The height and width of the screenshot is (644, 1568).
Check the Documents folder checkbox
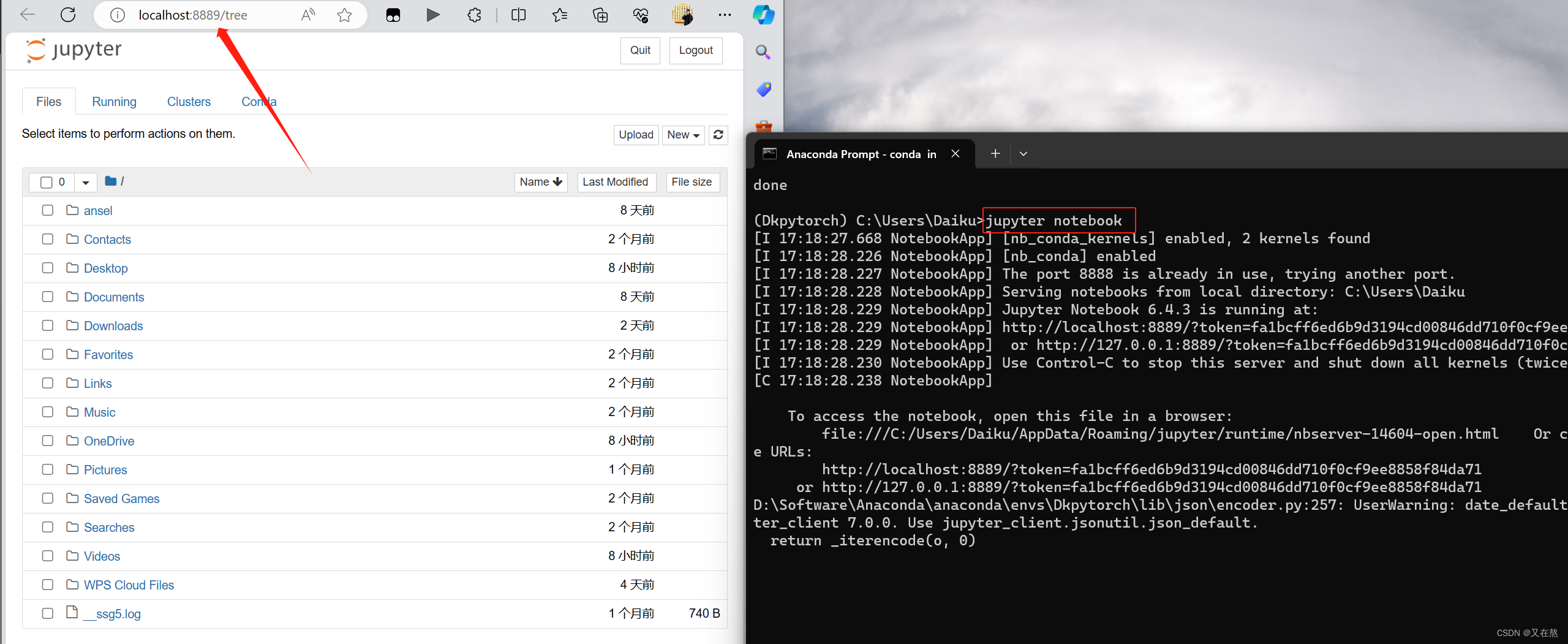(x=47, y=297)
